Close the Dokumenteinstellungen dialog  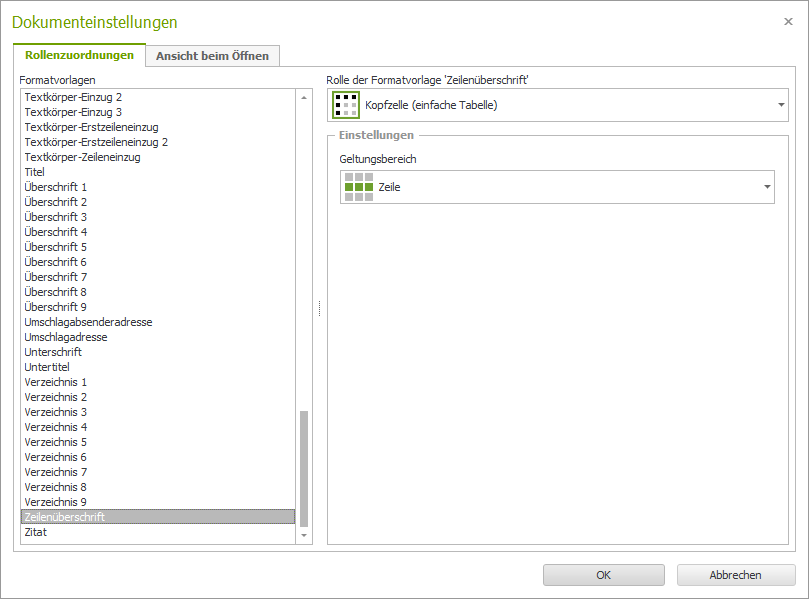[788, 21]
